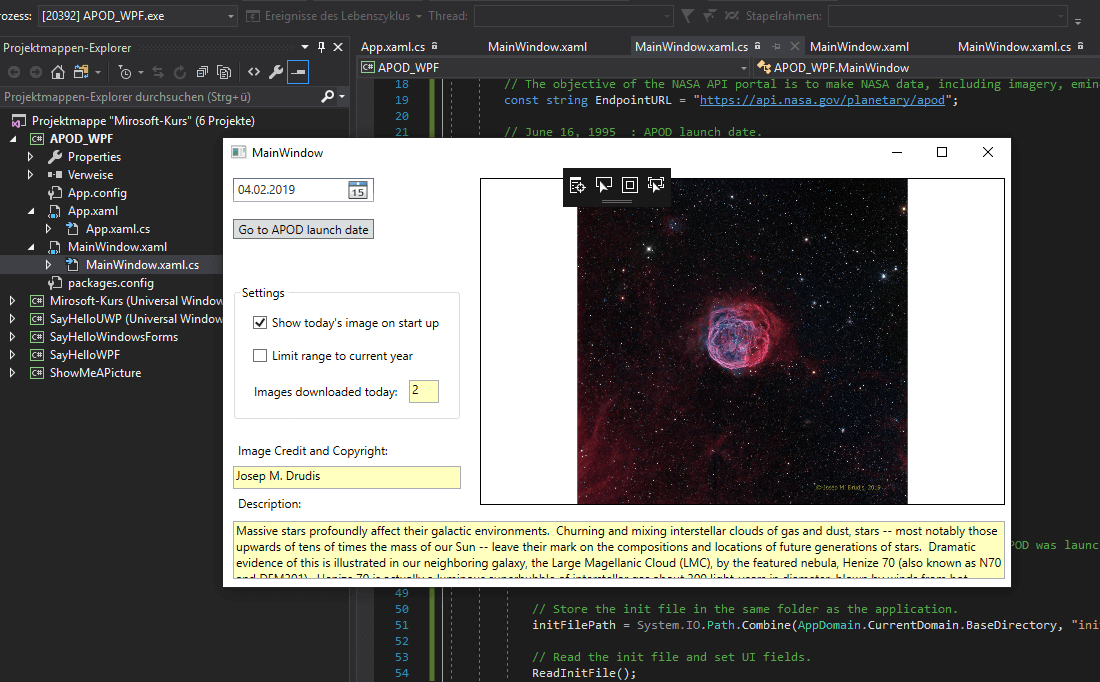Click the view code icon in Solution Explorer
Viewport: 1100px width, 682px height.
tap(253, 72)
